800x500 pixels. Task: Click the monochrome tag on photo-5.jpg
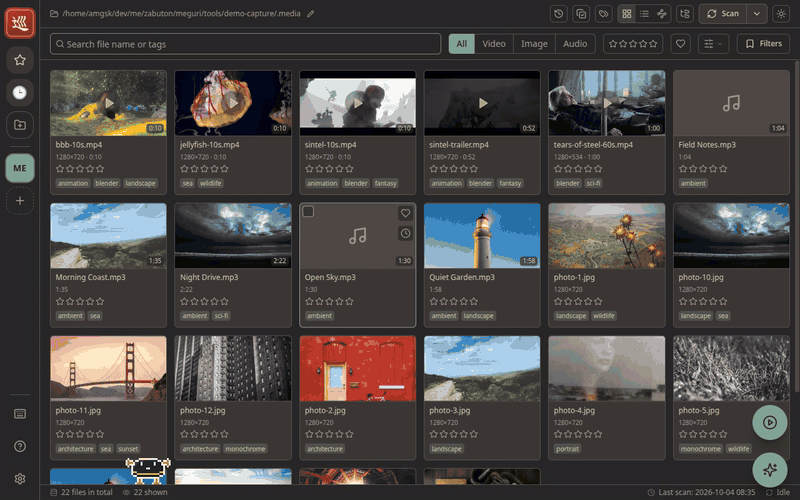point(701,449)
